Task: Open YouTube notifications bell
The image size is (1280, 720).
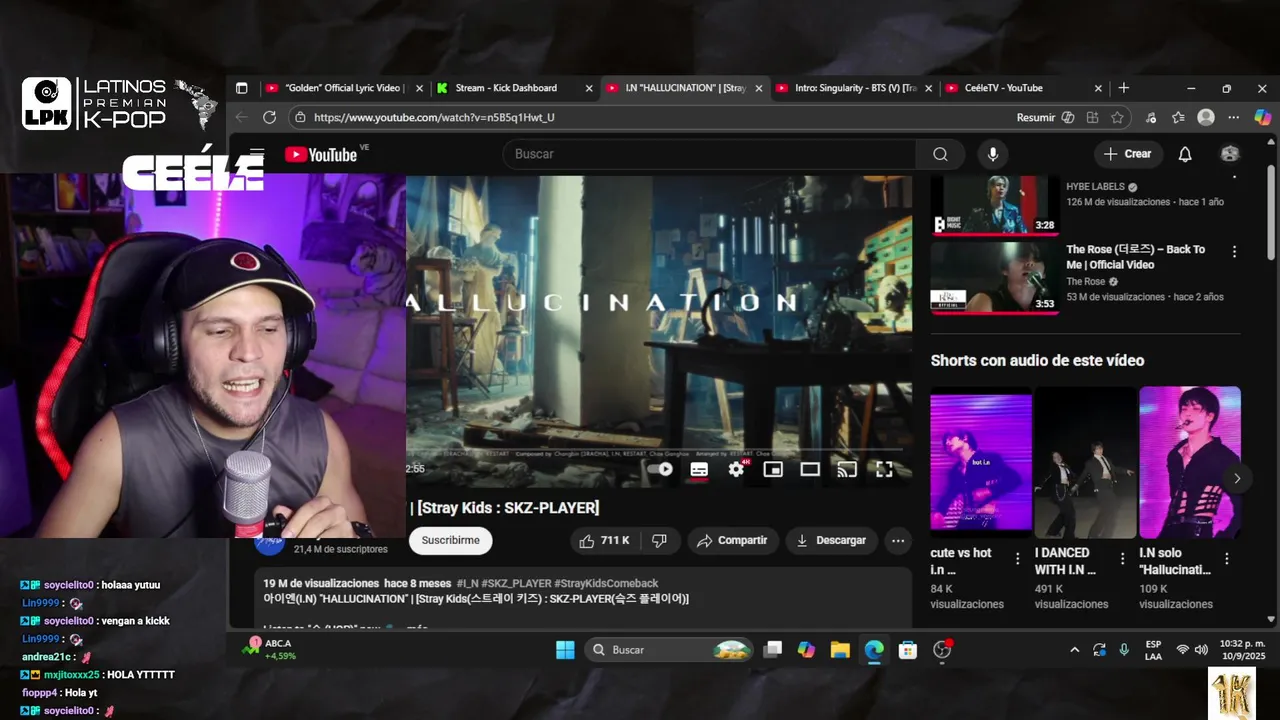Action: [x=1185, y=154]
